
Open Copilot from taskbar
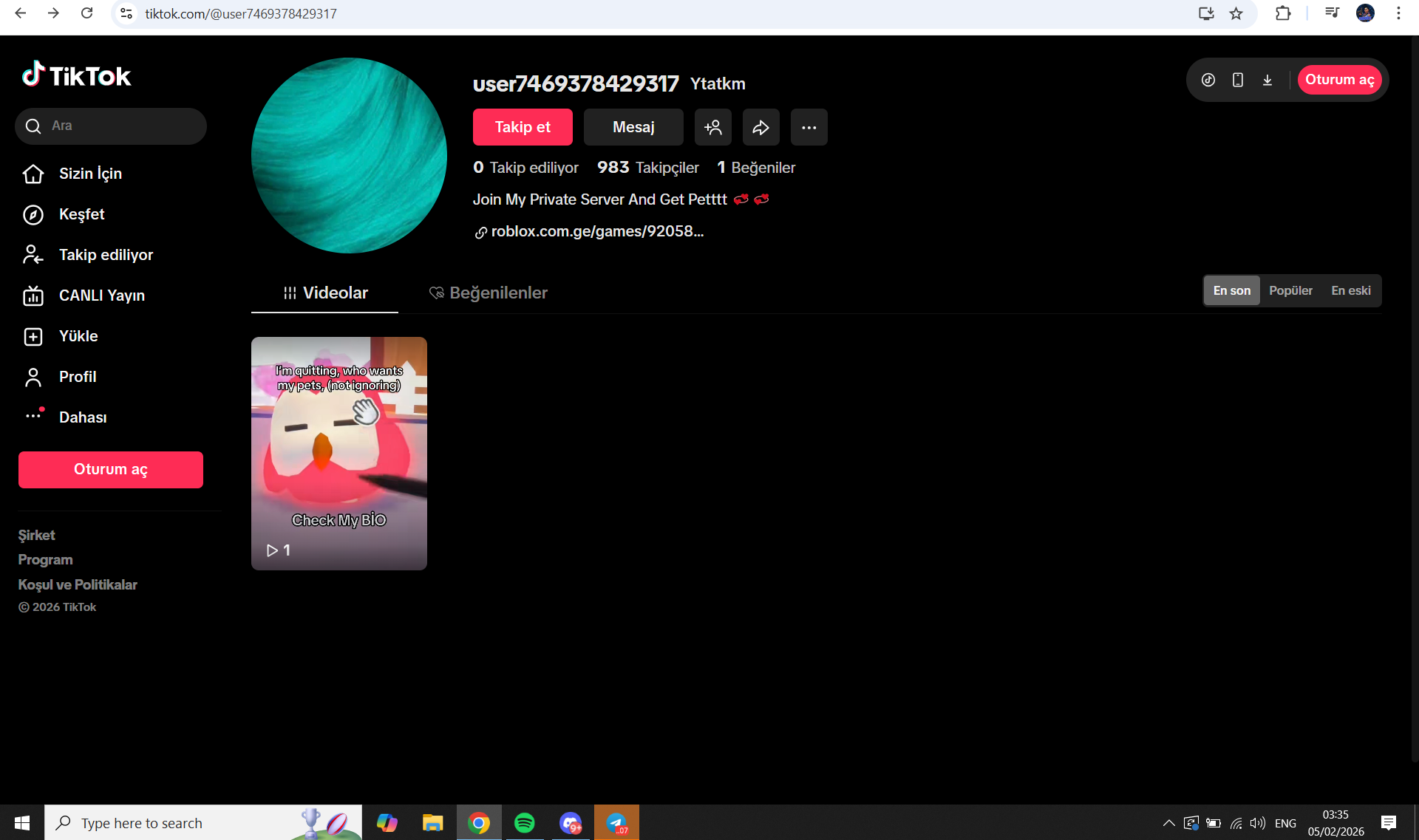click(387, 822)
